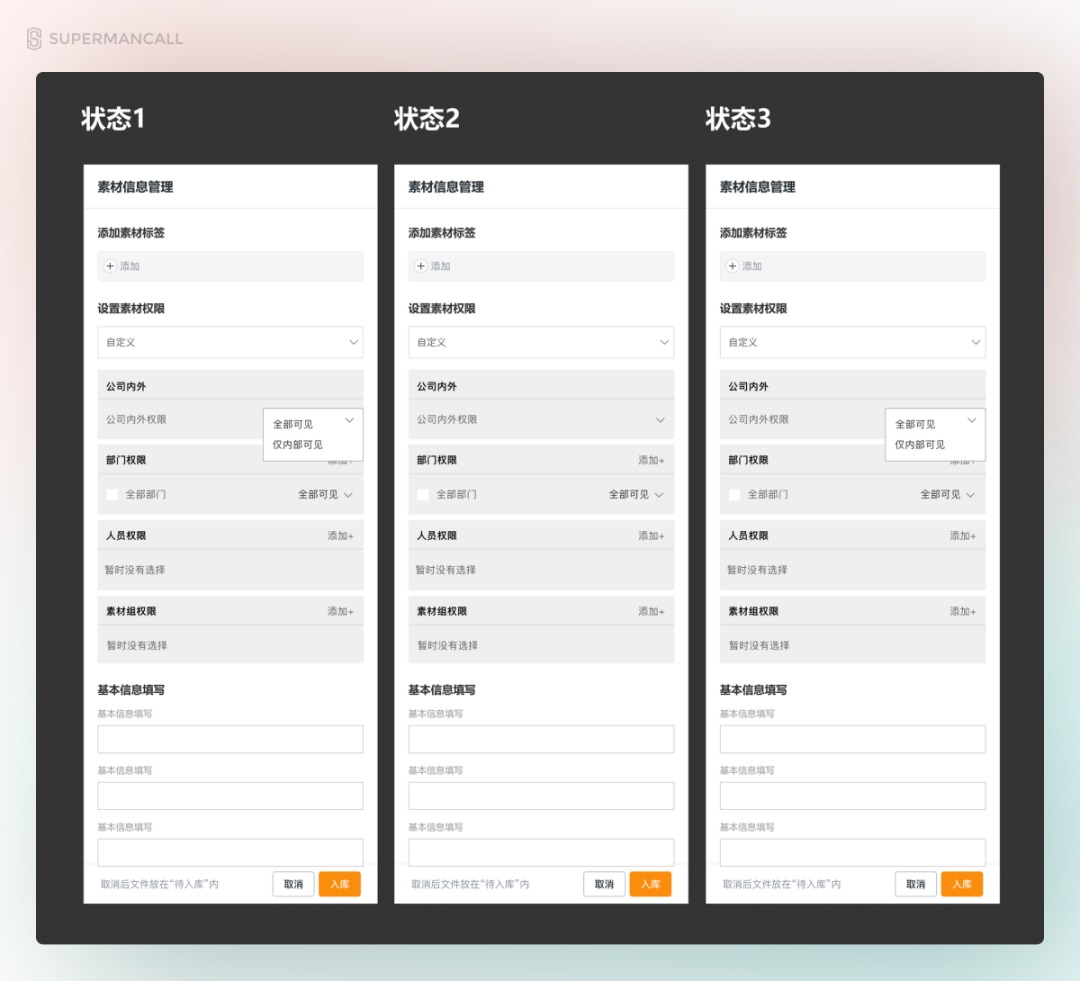Click the add-tag plus icon in 状态1 panel
Screen dimensions: 1080x981
click(x=110, y=266)
